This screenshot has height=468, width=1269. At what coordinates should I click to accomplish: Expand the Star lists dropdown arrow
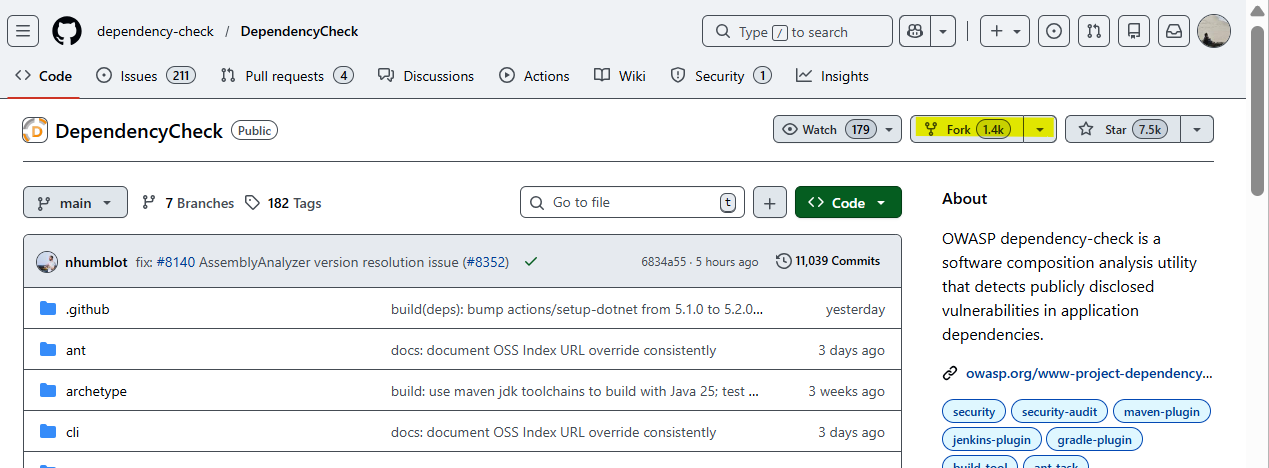[x=1197, y=129]
